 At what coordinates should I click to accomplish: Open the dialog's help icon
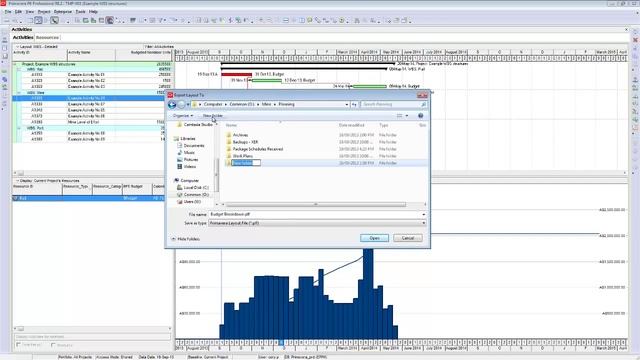(x=420, y=116)
